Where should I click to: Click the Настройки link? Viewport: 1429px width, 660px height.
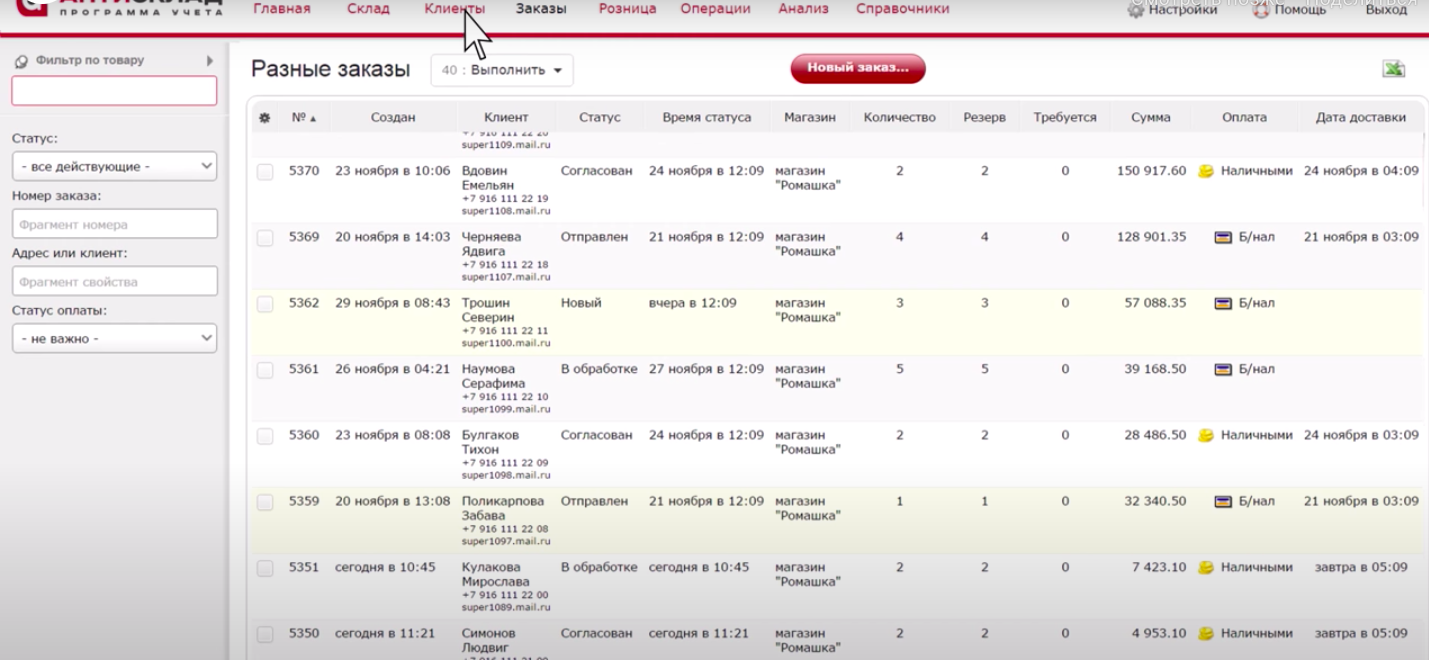[1183, 9]
